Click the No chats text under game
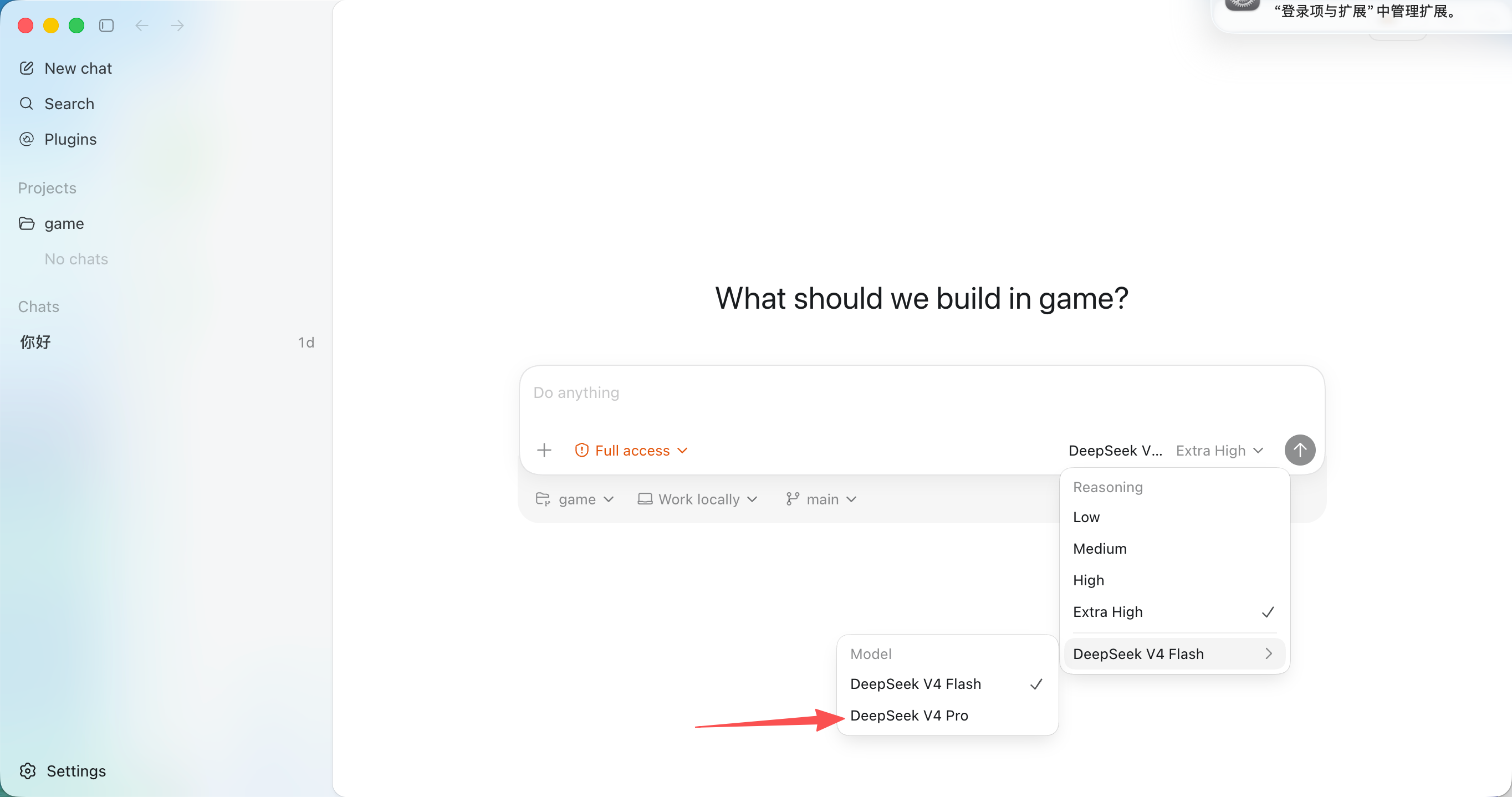 coord(76,259)
